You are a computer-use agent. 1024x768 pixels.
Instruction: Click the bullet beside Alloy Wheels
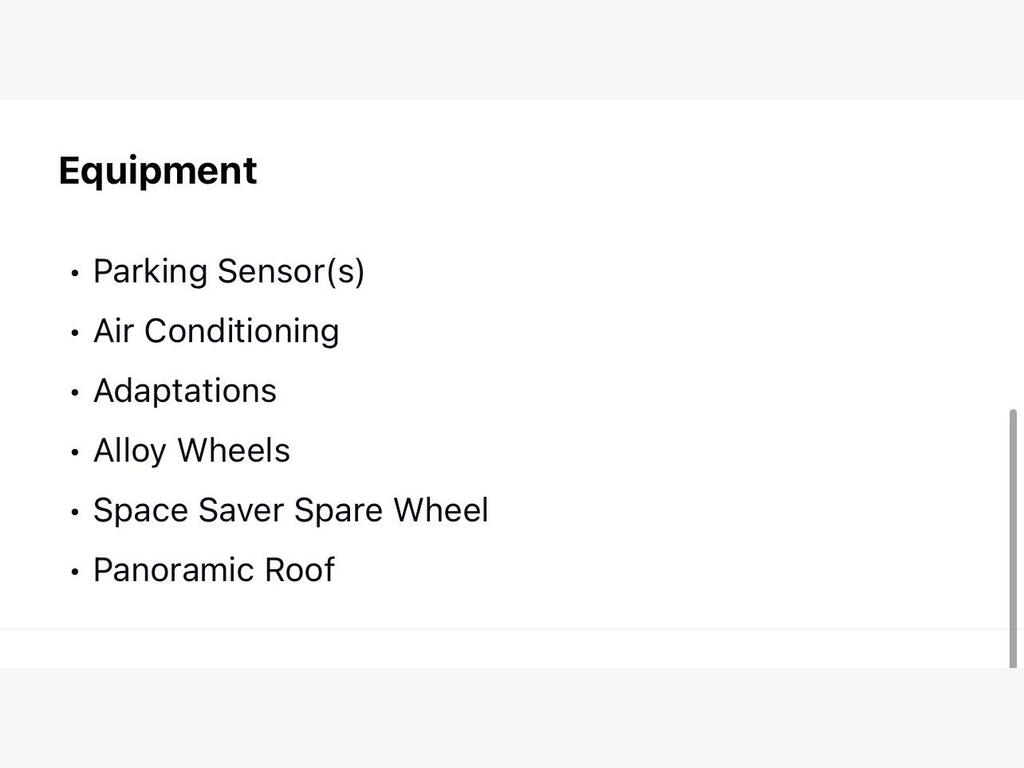(74, 453)
